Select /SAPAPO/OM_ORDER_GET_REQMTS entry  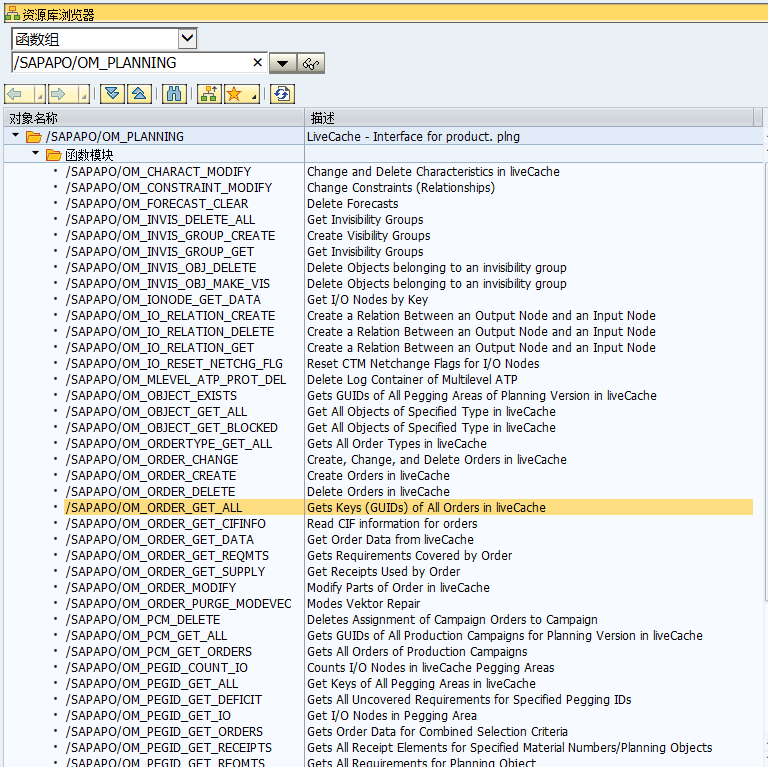click(168, 555)
